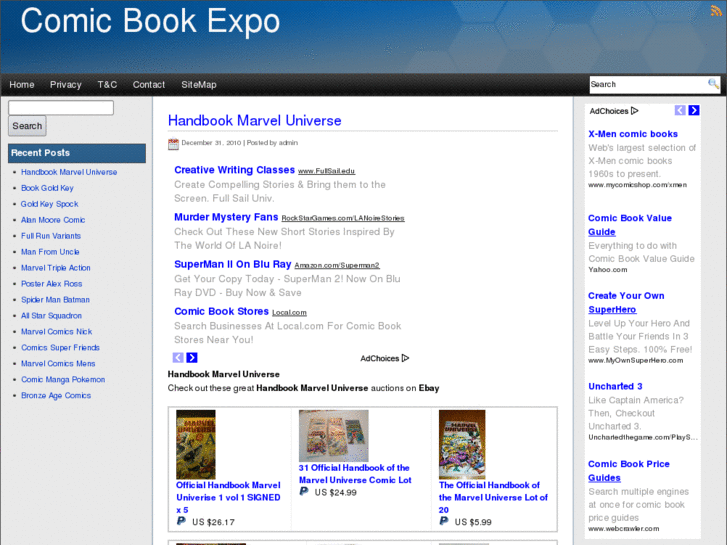Click the Murder Mystery Fans ad
Screen dimensions: 727x545
[226, 217]
